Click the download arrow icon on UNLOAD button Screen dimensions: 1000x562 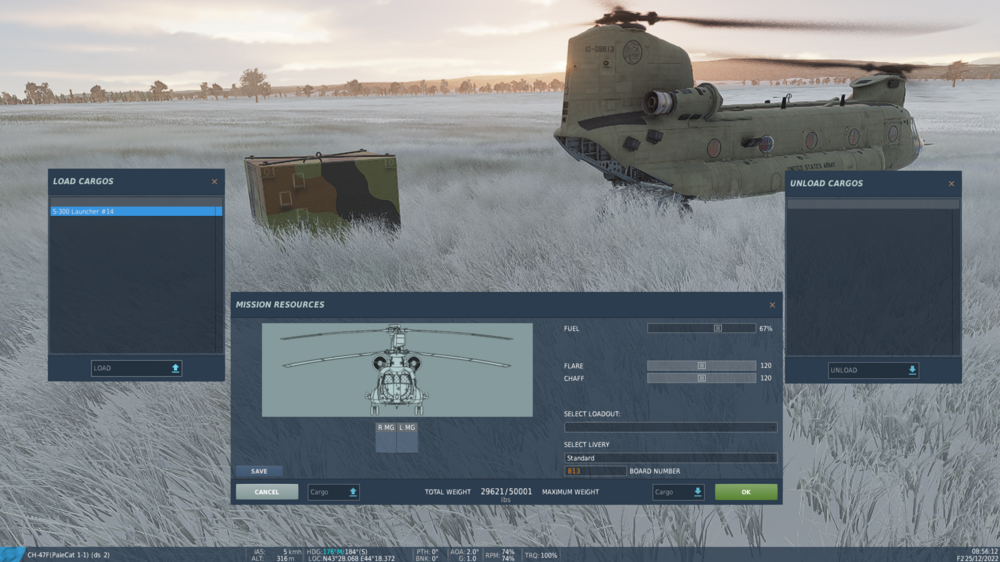click(912, 370)
